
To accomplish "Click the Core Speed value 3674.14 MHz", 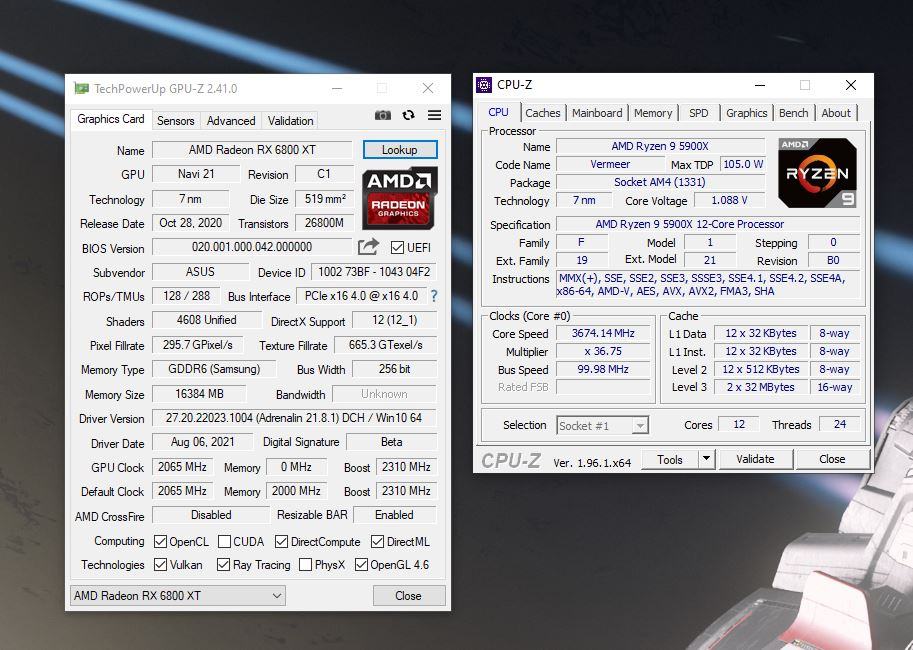I will click(603, 333).
